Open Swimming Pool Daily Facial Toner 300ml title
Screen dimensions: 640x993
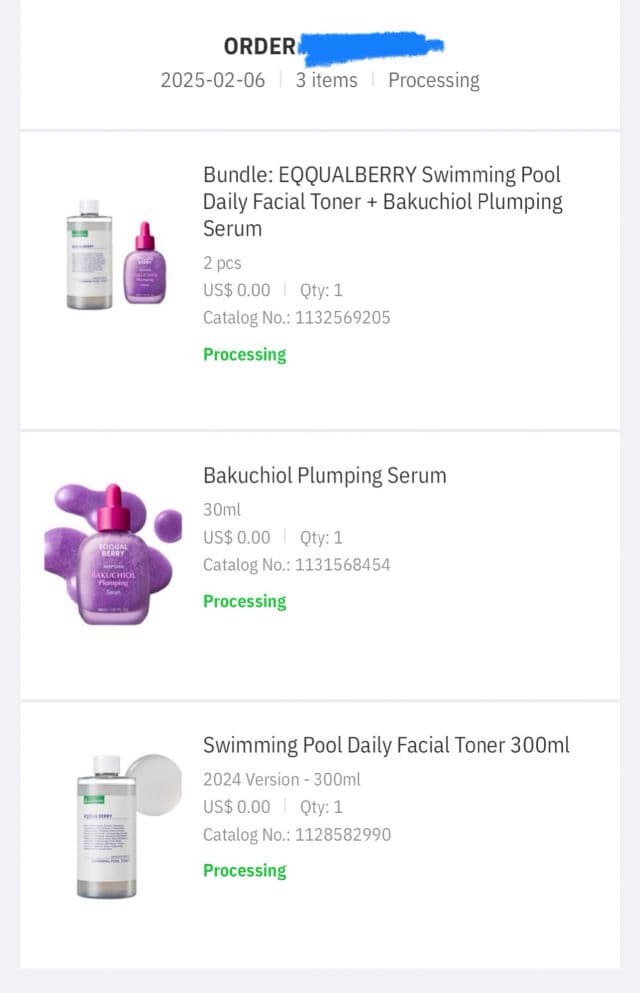point(386,745)
